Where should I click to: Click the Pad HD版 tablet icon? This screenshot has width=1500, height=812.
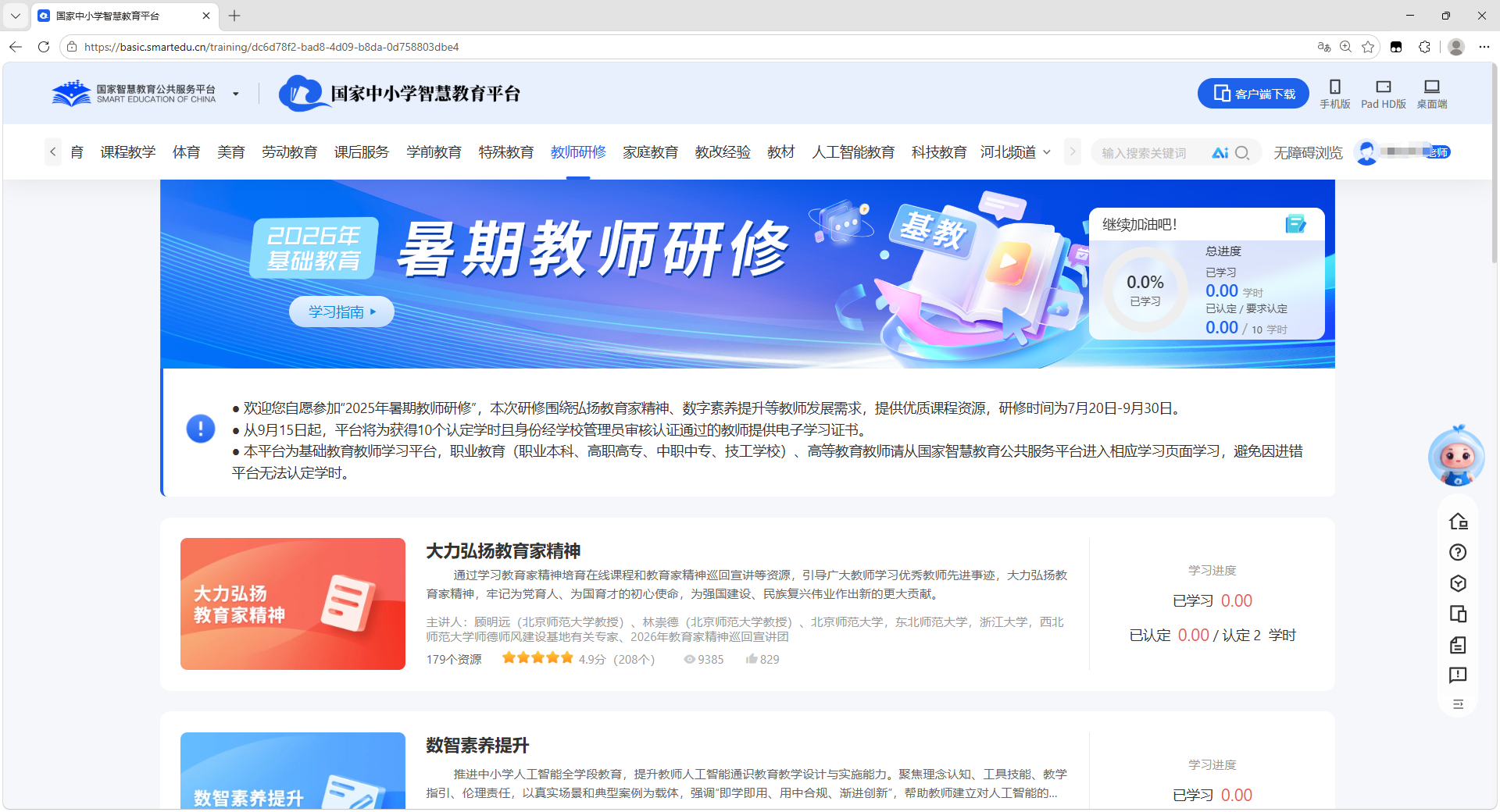(x=1384, y=87)
